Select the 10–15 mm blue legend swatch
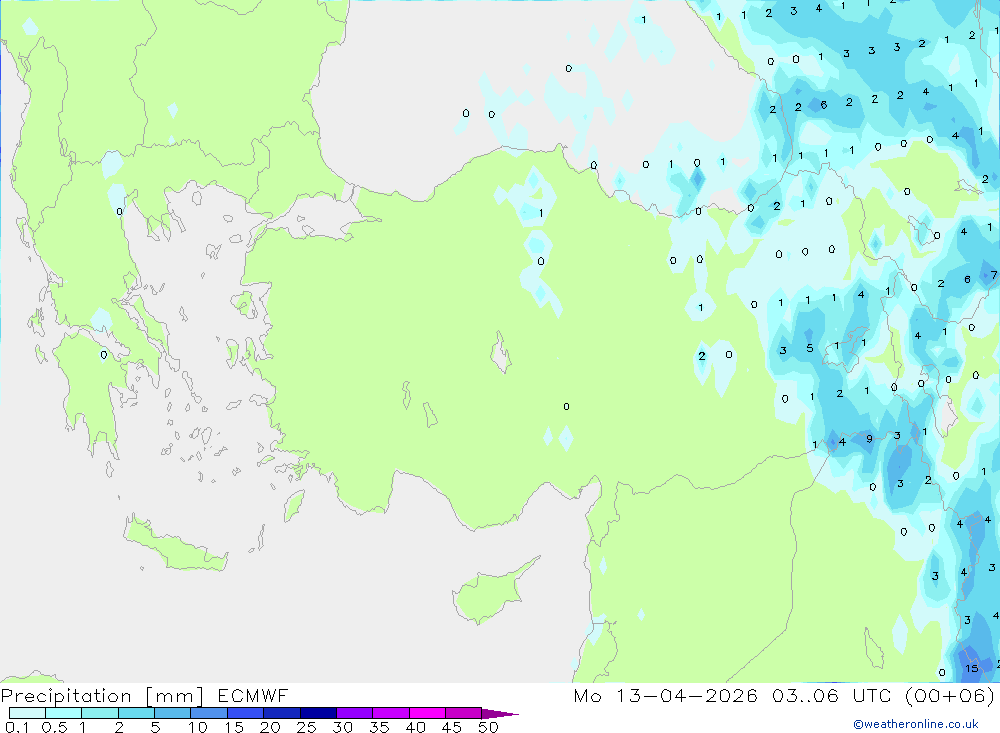This screenshot has height=733, width=1000. 209,713
